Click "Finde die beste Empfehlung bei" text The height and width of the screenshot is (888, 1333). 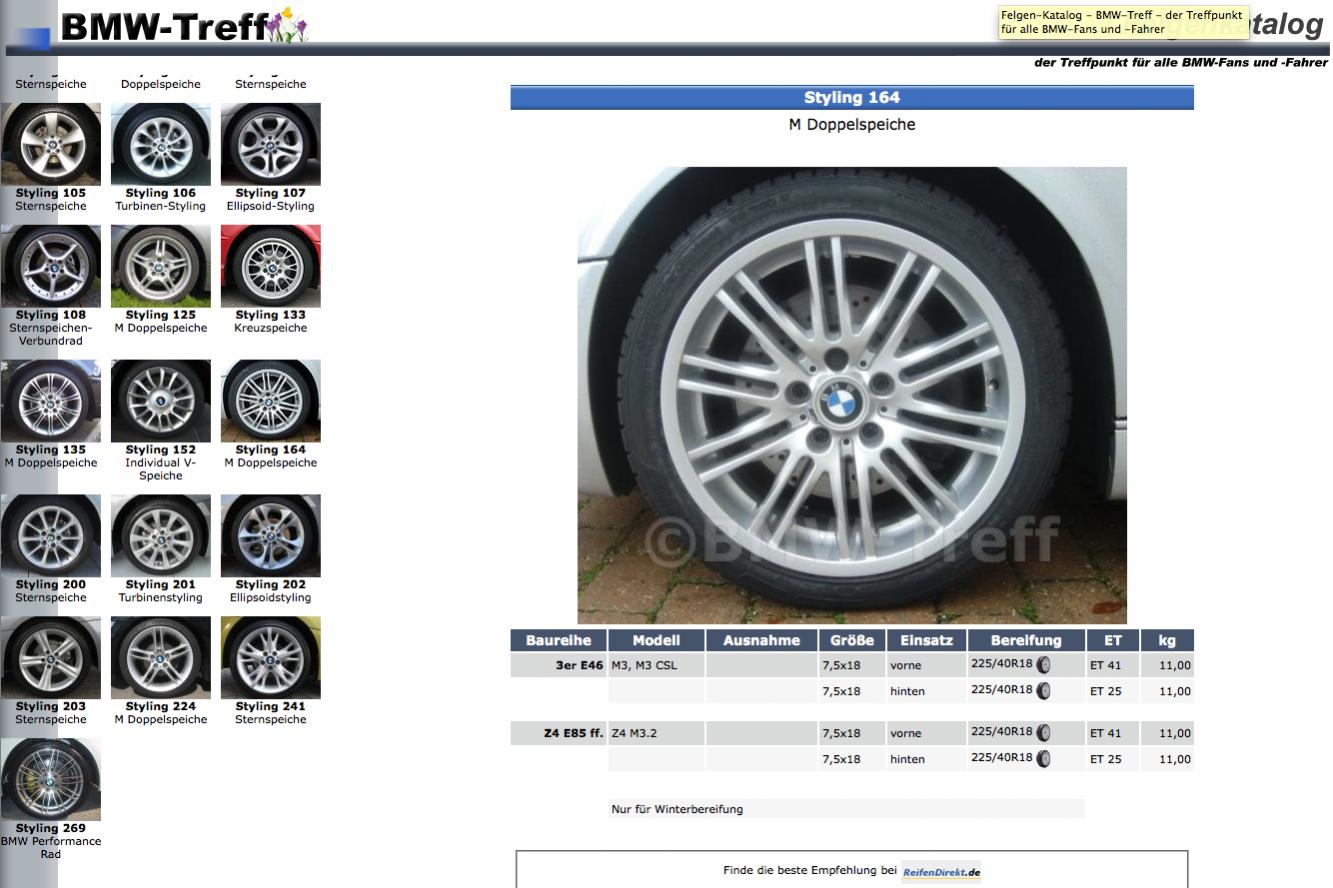click(810, 870)
